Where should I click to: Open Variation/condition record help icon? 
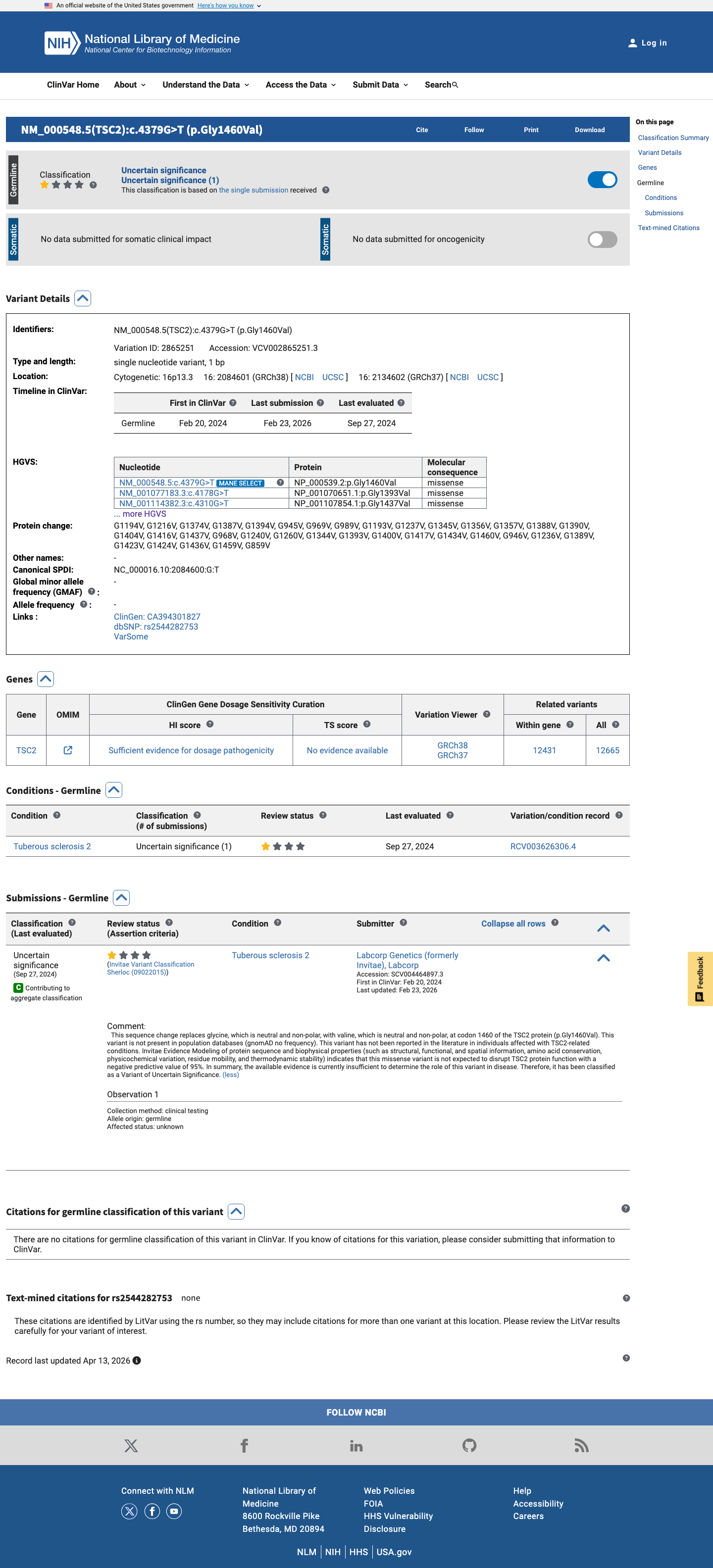pos(618,815)
